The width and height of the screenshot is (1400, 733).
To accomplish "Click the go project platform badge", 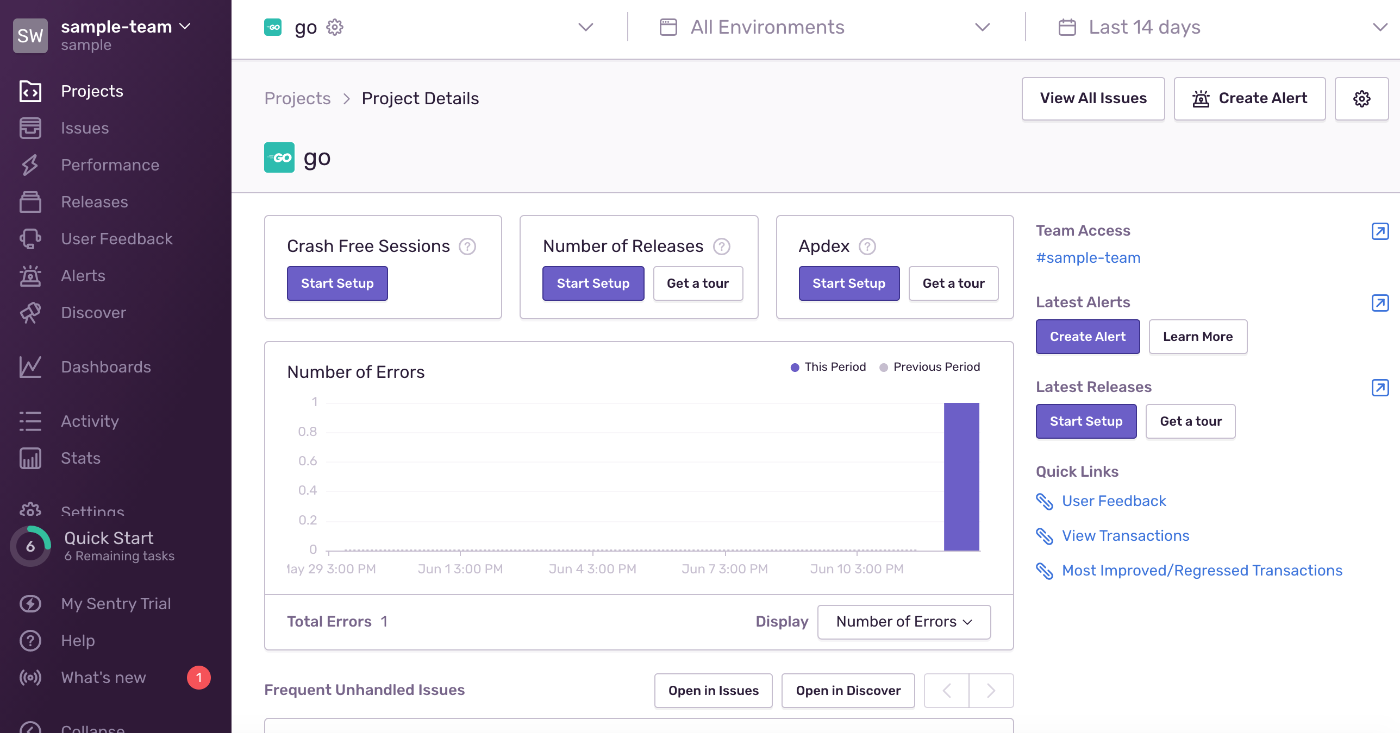I will tap(279, 157).
